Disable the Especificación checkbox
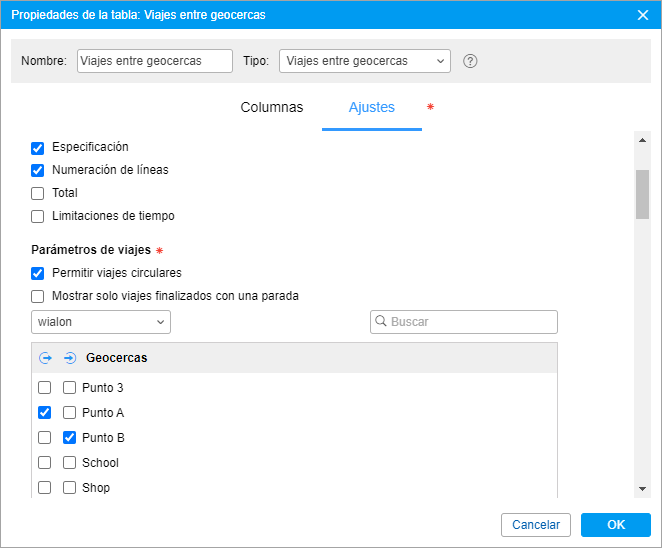 (38, 147)
